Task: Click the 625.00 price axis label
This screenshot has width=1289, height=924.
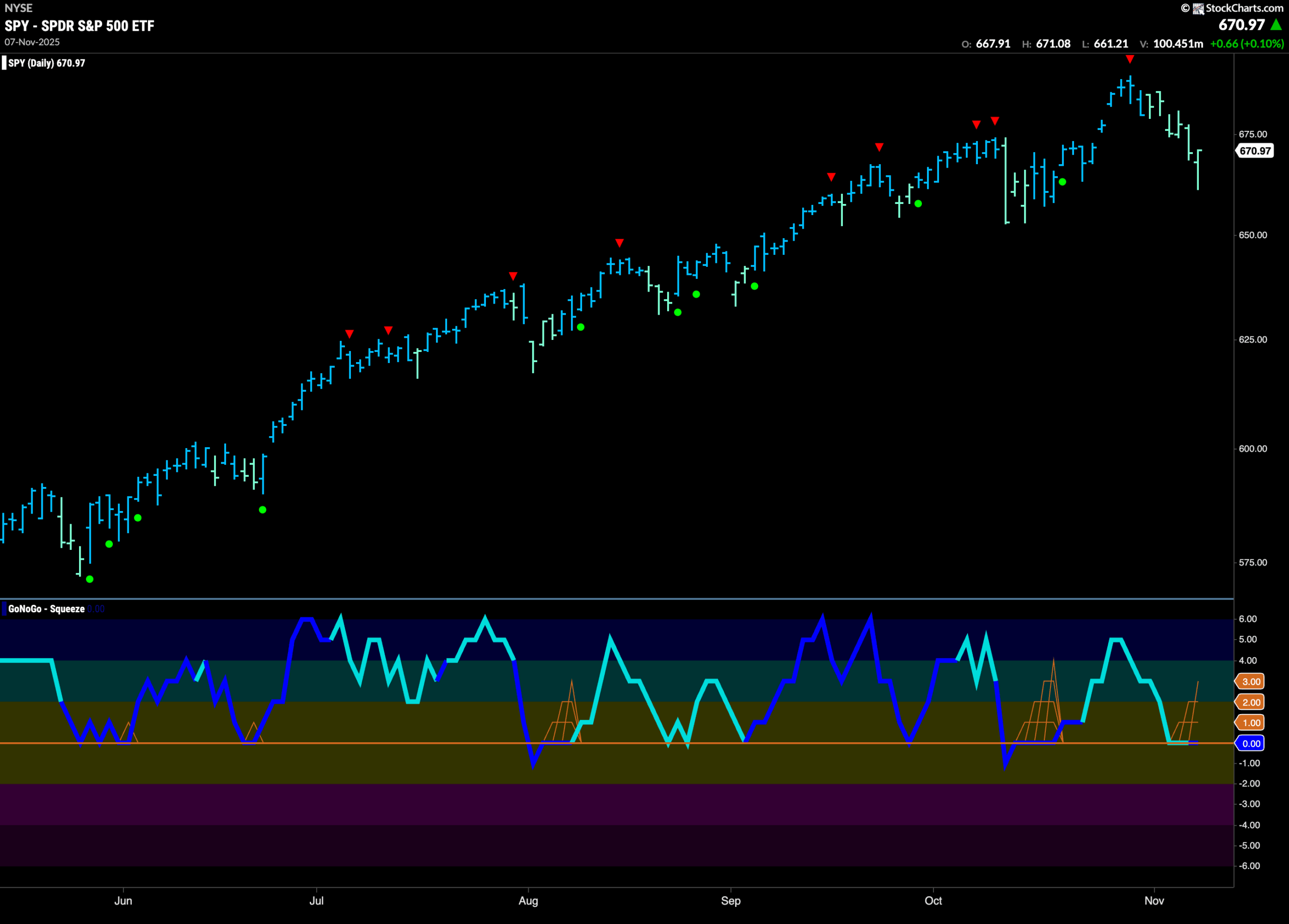Action: click(1253, 339)
